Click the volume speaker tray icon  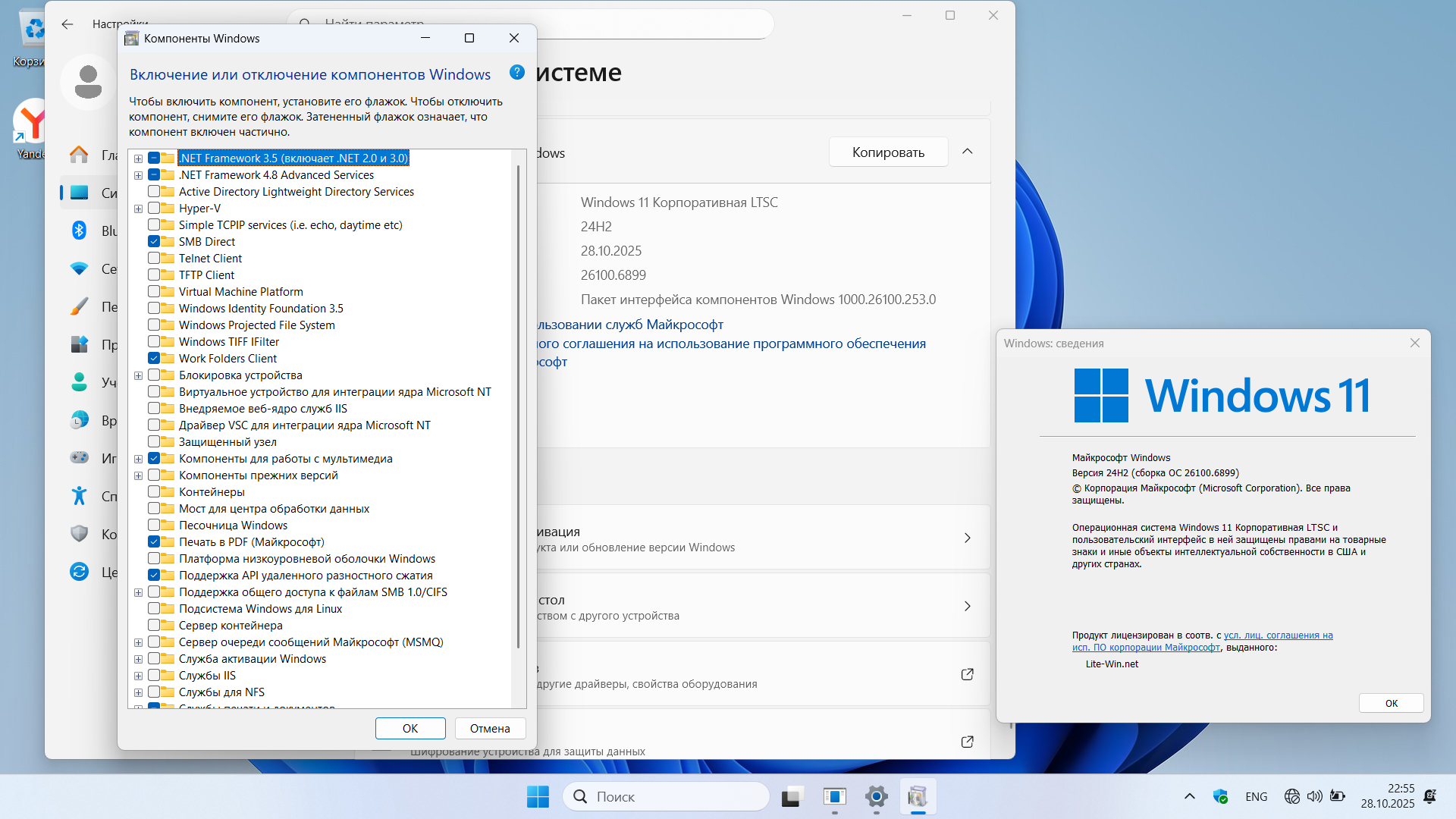pos(1314,796)
